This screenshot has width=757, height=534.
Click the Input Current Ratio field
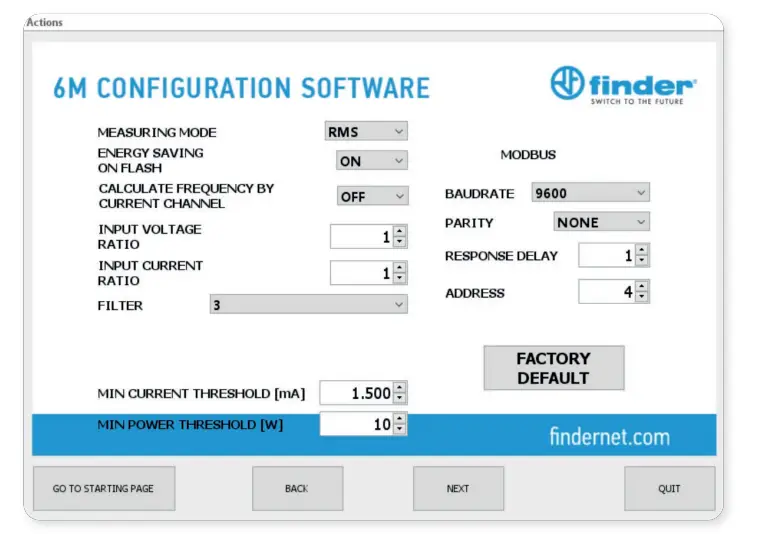[x=362, y=273]
